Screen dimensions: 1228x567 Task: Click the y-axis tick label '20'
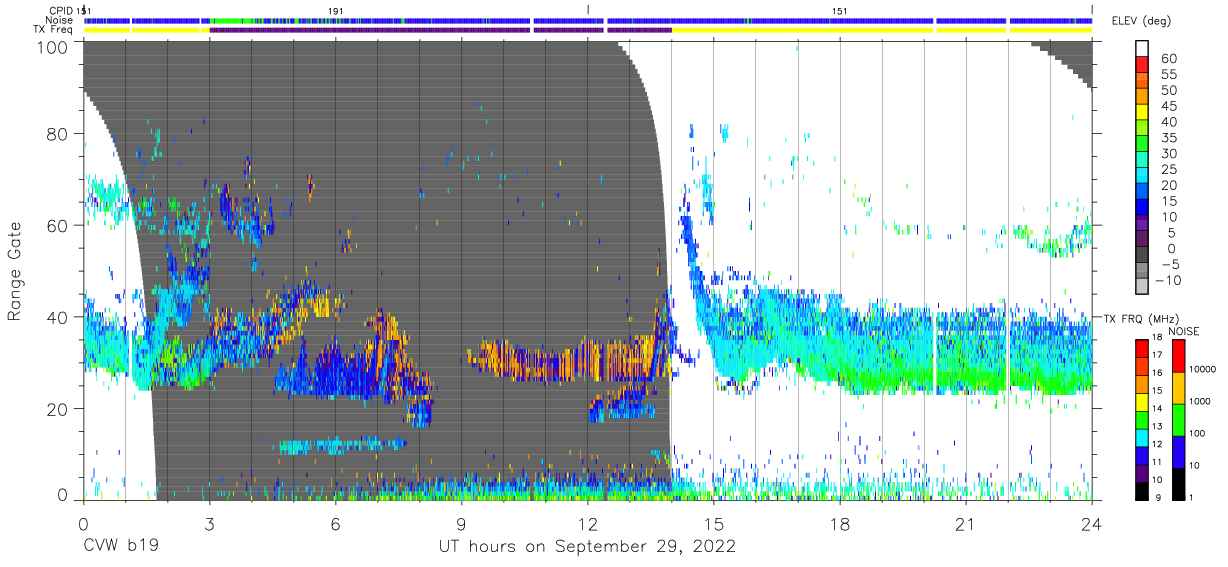pyautogui.click(x=58, y=409)
